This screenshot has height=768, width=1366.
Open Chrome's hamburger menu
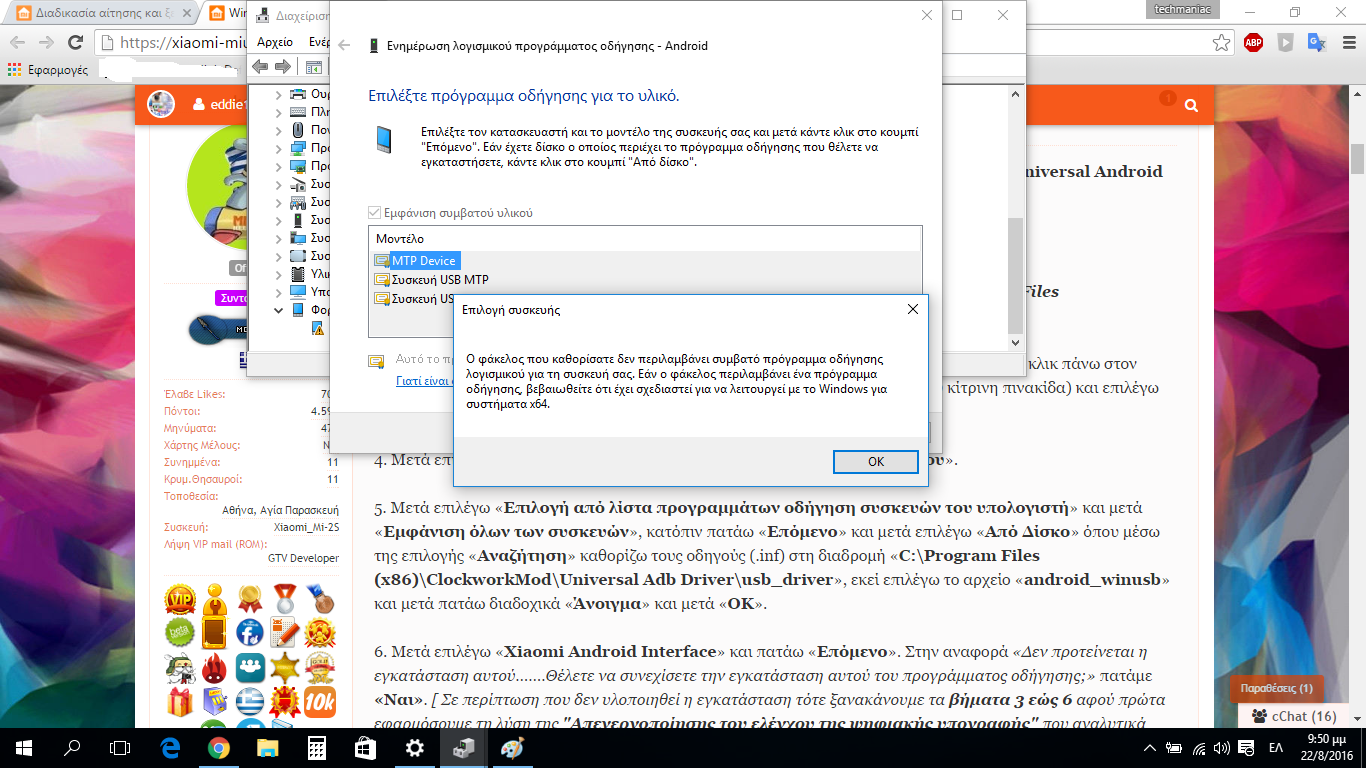tap(1349, 43)
